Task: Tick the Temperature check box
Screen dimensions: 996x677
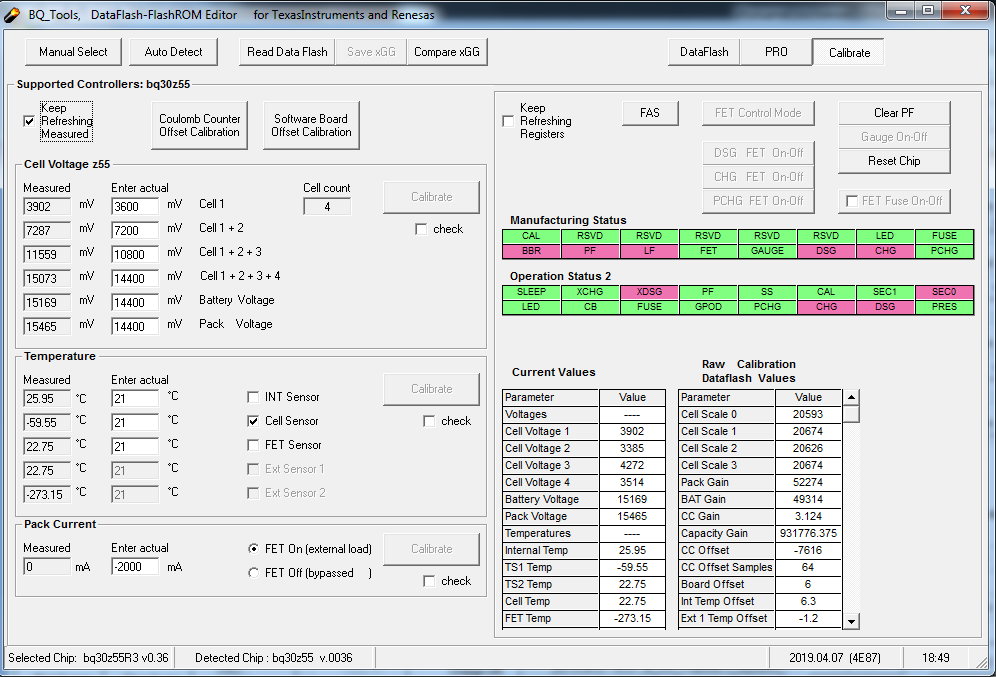Action: click(x=429, y=421)
